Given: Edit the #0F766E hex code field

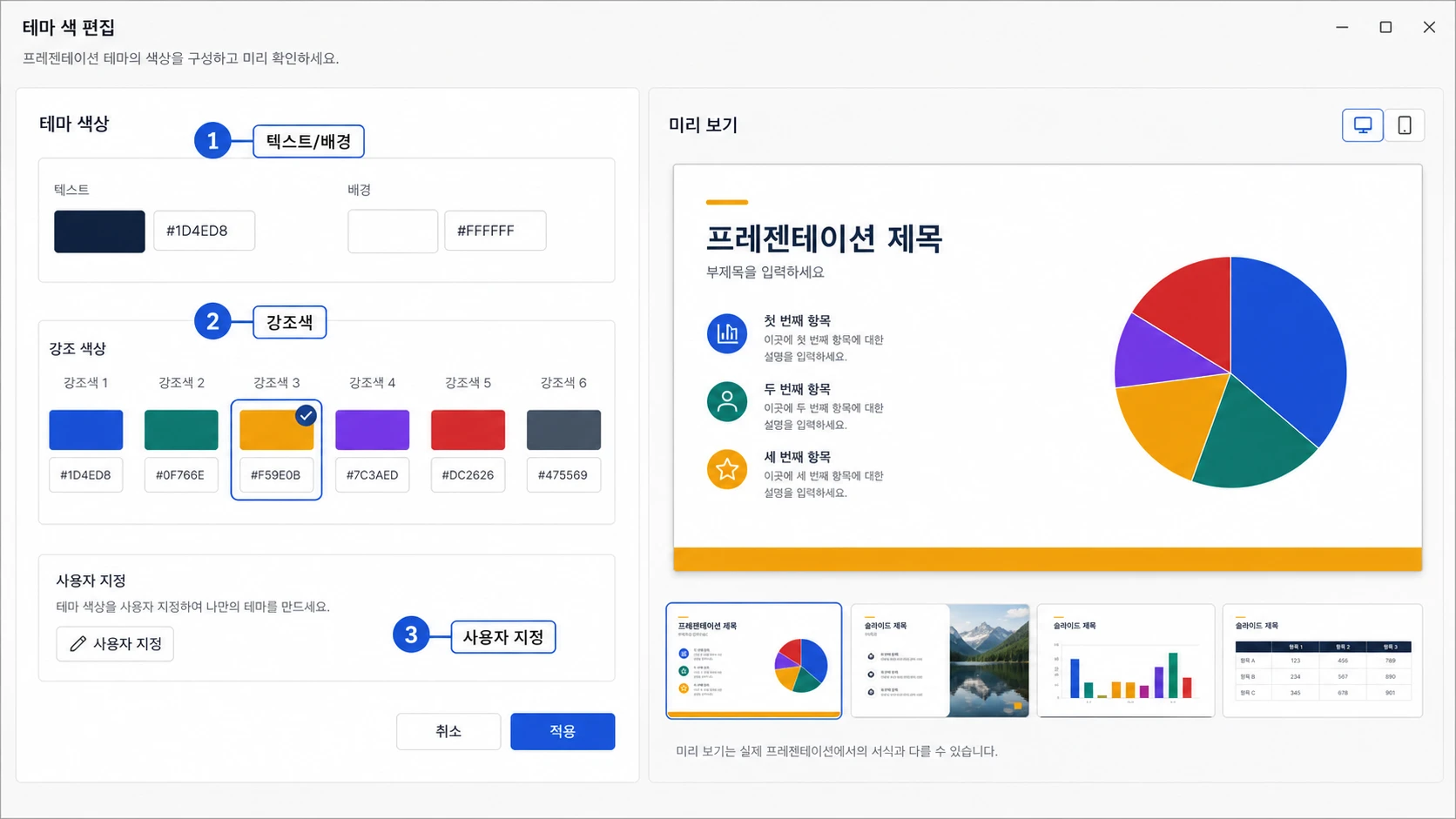Looking at the screenshot, I should pyautogui.click(x=181, y=475).
